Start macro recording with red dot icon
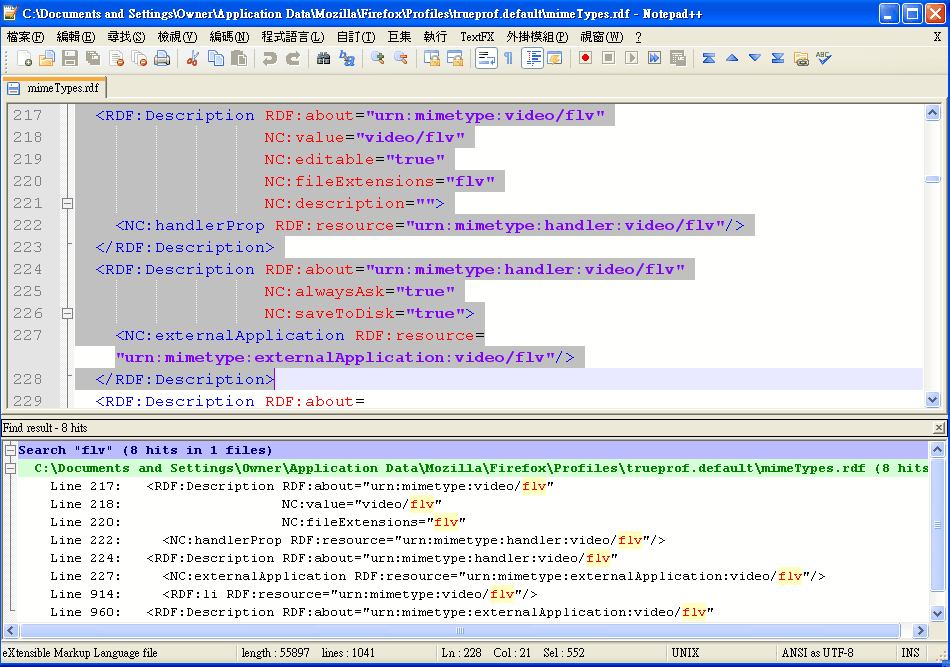Image resolution: width=950 pixels, height=667 pixels. coord(585,58)
